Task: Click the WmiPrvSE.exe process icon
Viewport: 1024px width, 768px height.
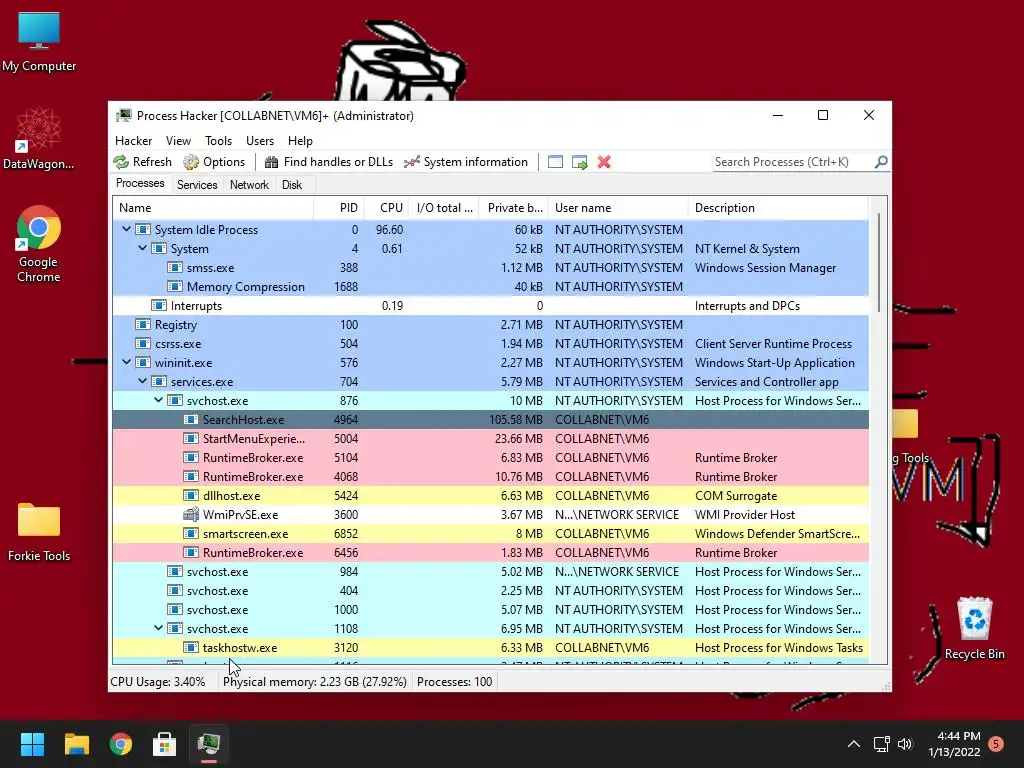Action: coord(191,514)
